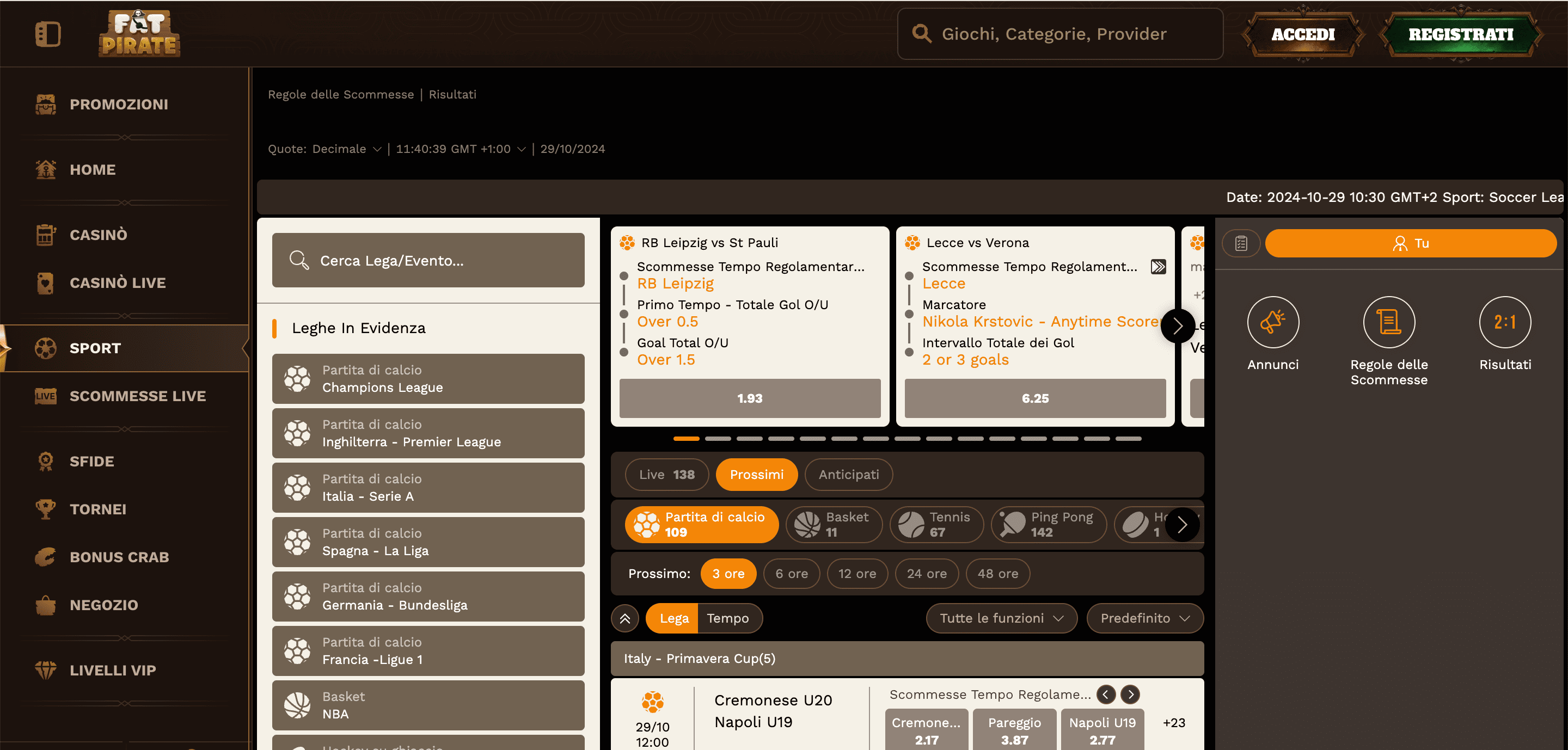This screenshot has height=750, width=1568.
Task: Switch match grouping to Tempo
Action: (729, 618)
